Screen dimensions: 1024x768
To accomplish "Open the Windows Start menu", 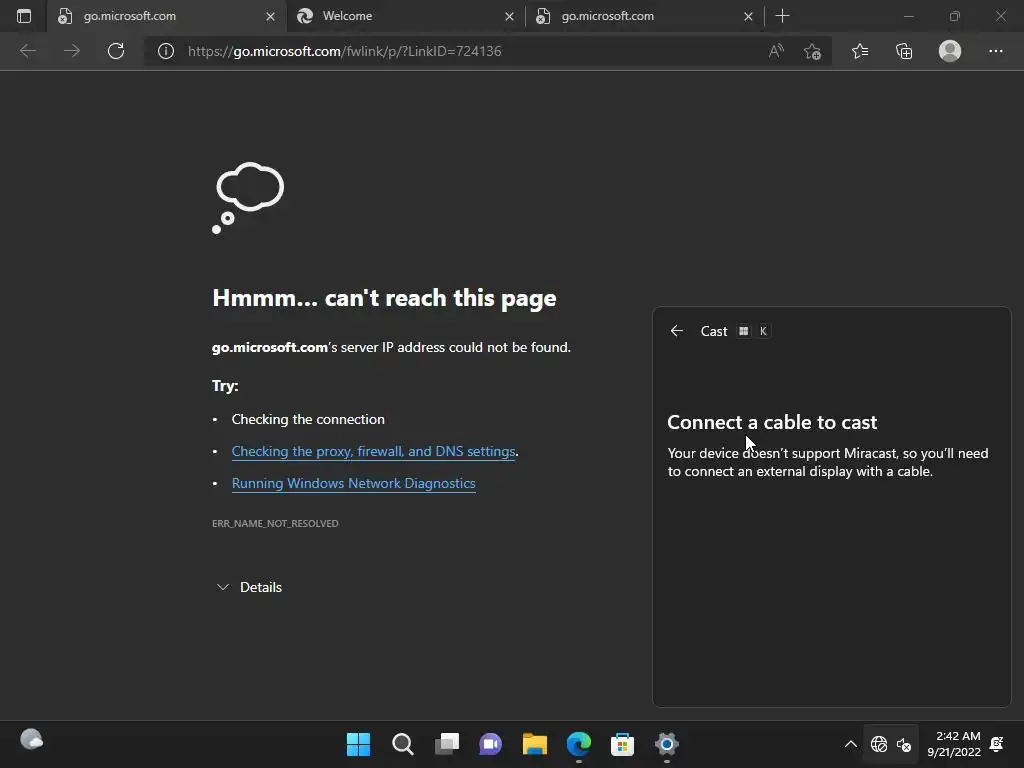I will click(358, 744).
